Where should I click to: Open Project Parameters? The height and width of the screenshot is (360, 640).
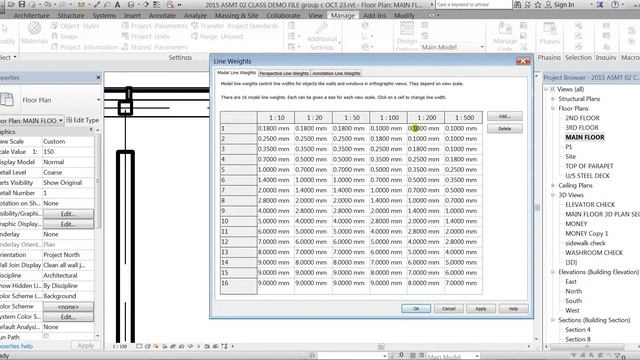155,26
